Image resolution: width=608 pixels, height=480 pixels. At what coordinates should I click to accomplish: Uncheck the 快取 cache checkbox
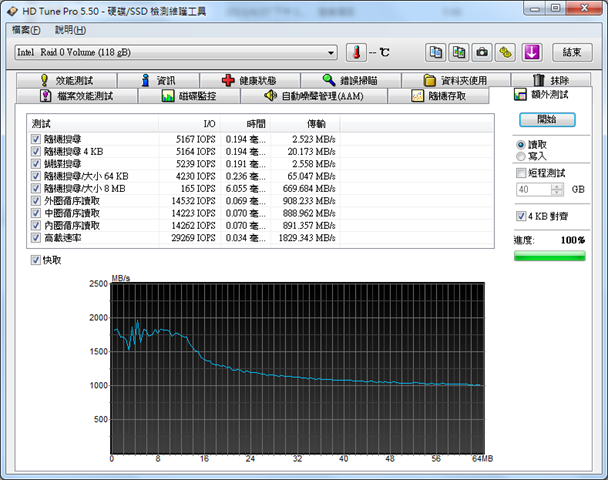[x=37, y=260]
